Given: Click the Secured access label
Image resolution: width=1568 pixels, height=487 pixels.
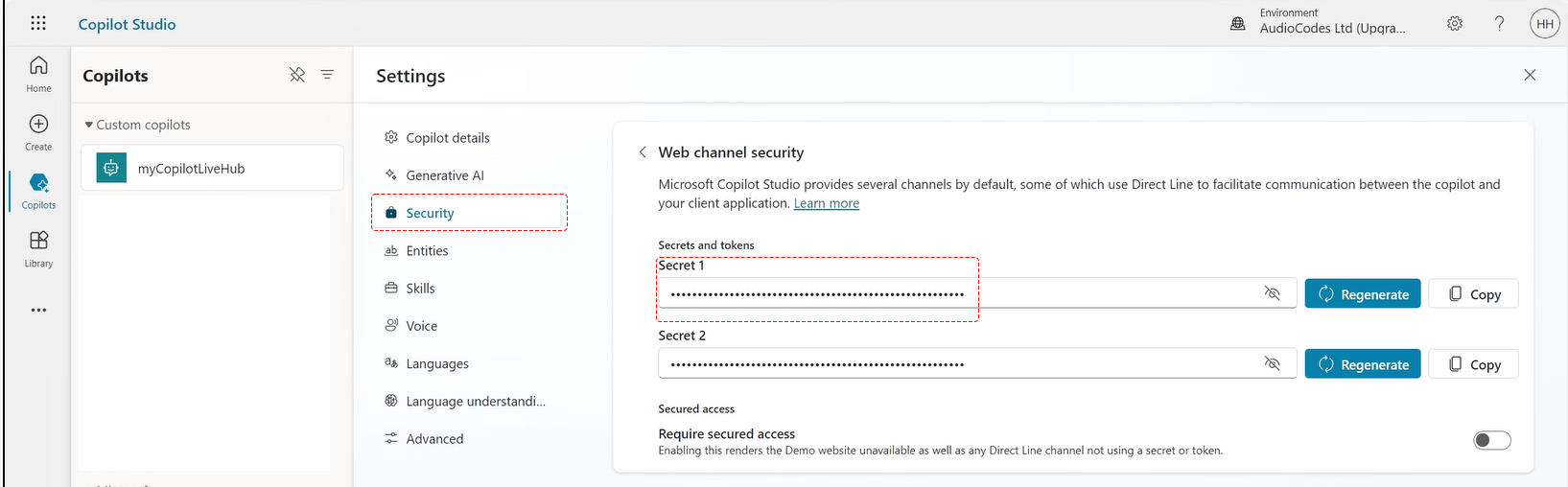Looking at the screenshot, I should point(696,408).
